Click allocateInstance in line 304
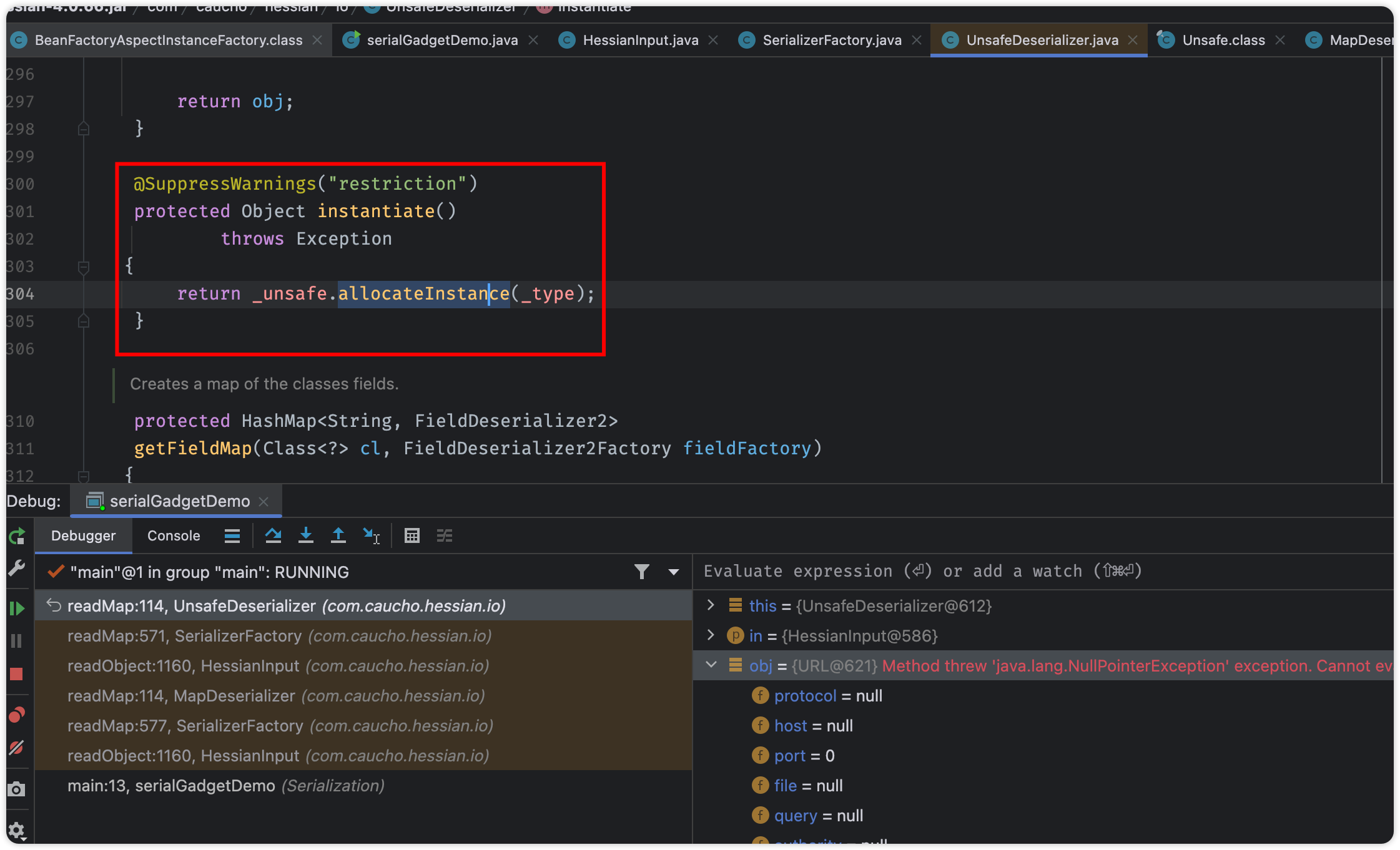Image resolution: width=1400 pixels, height=850 pixels. (424, 293)
